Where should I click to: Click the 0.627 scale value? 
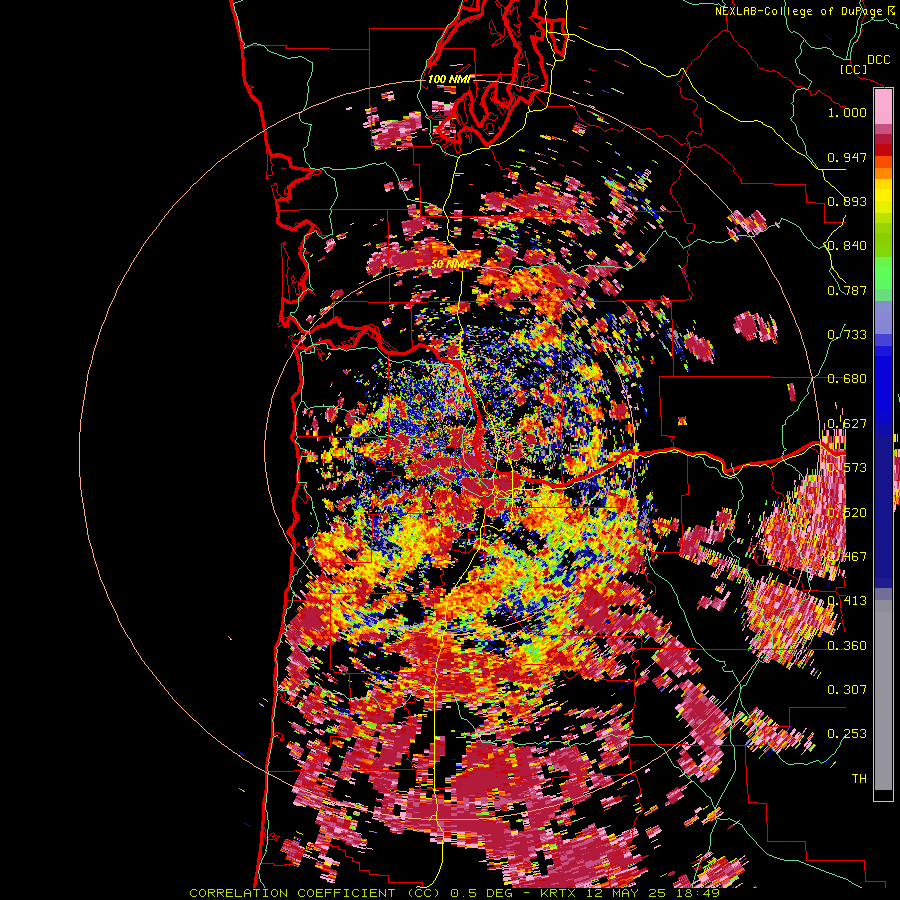(x=847, y=424)
